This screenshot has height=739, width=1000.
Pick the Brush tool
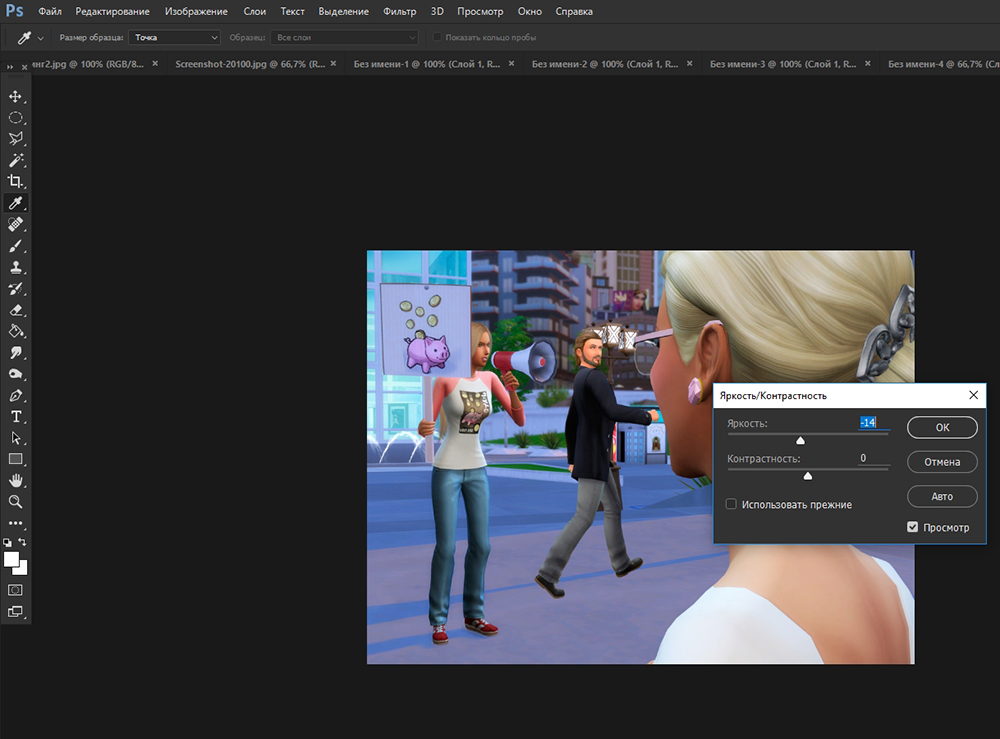(x=15, y=246)
